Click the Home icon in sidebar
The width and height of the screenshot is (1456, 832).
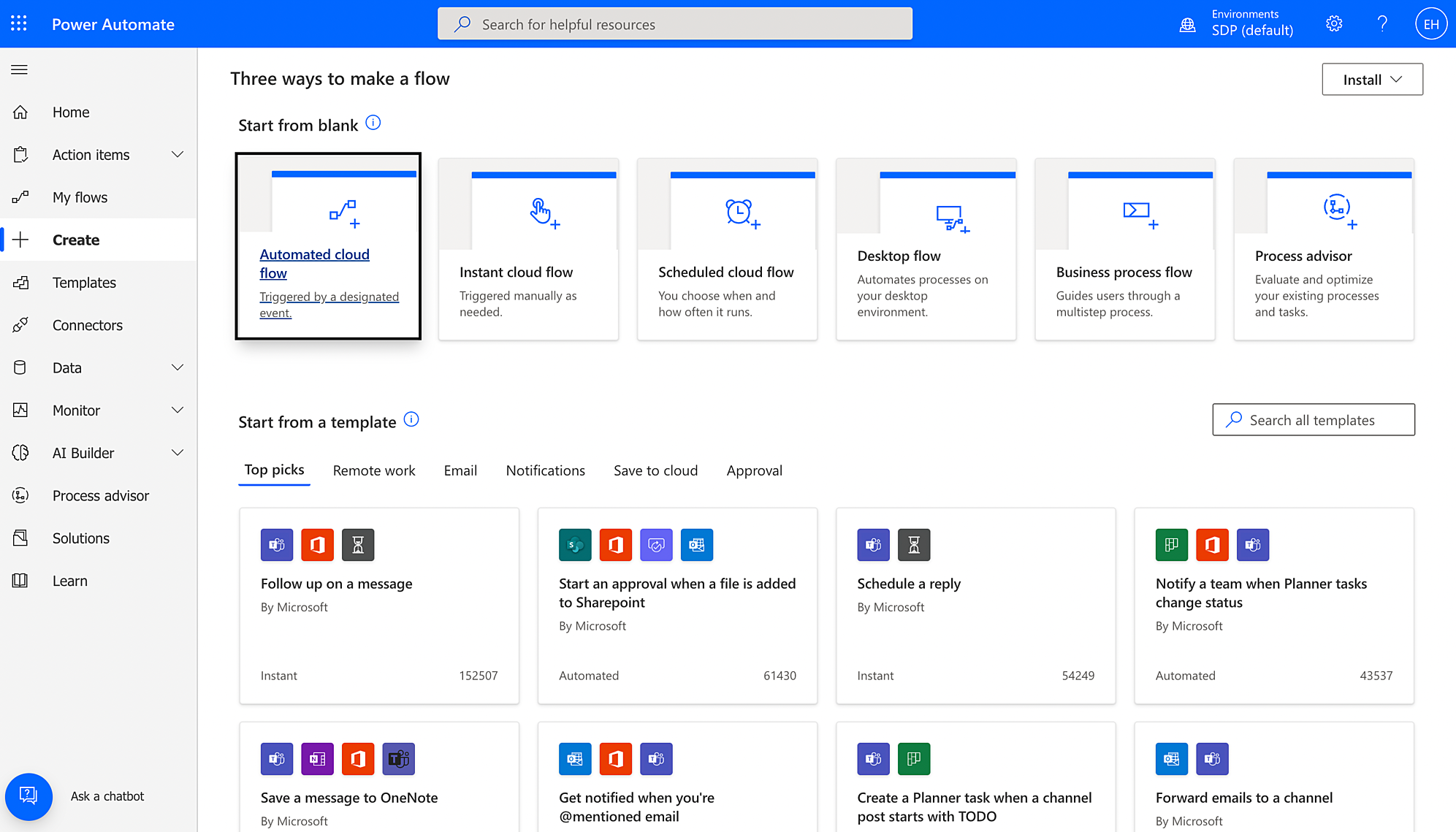(20, 112)
